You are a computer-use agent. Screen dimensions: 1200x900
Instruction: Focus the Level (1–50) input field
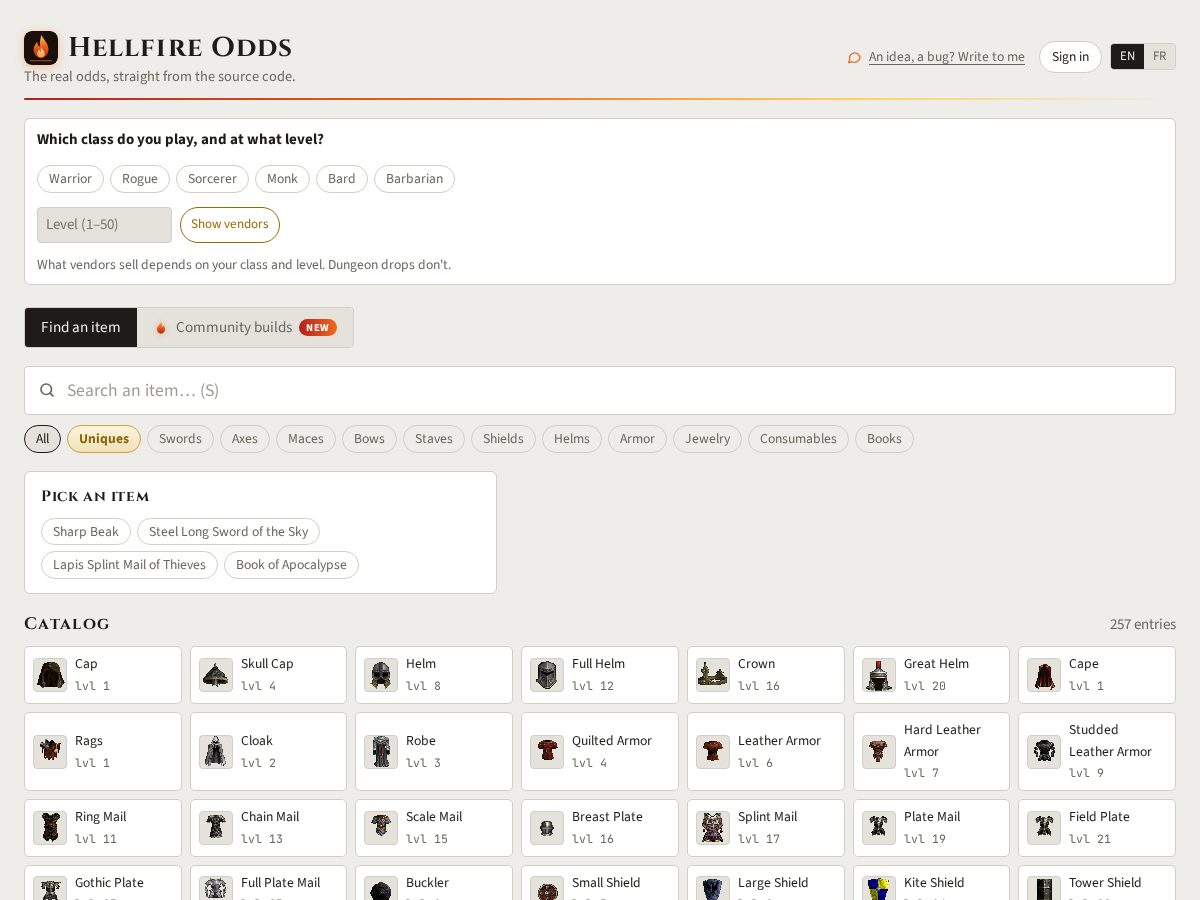click(104, 225)
